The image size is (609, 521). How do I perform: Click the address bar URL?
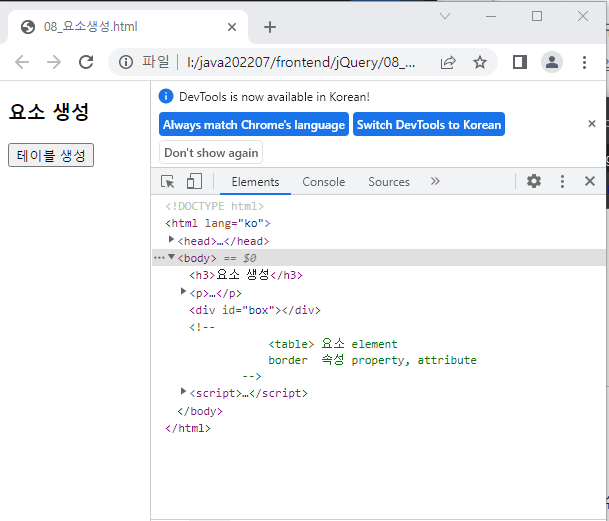(301, 62)
